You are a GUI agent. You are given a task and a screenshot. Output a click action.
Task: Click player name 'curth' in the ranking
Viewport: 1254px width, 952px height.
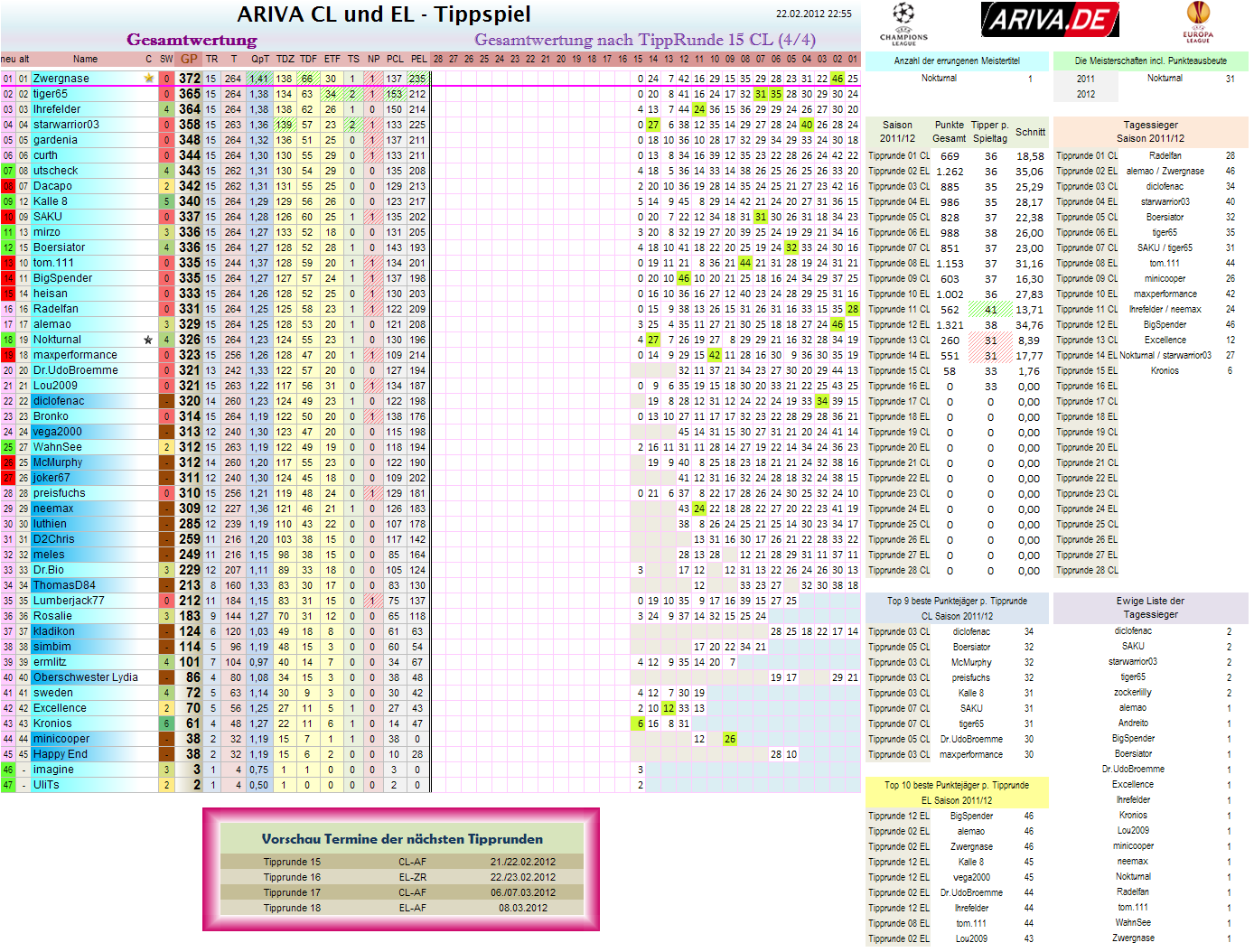point(45,155)
